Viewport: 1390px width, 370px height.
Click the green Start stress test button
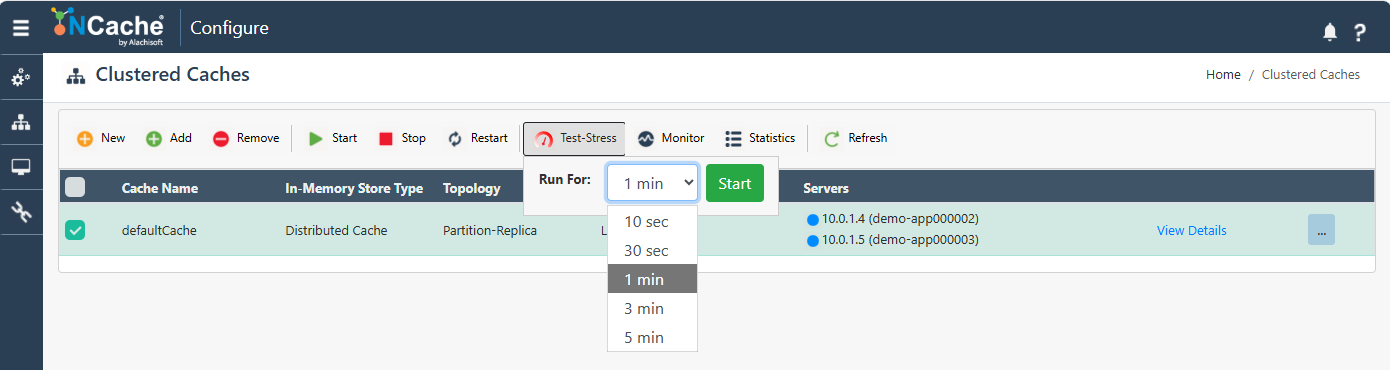(735, 183)
